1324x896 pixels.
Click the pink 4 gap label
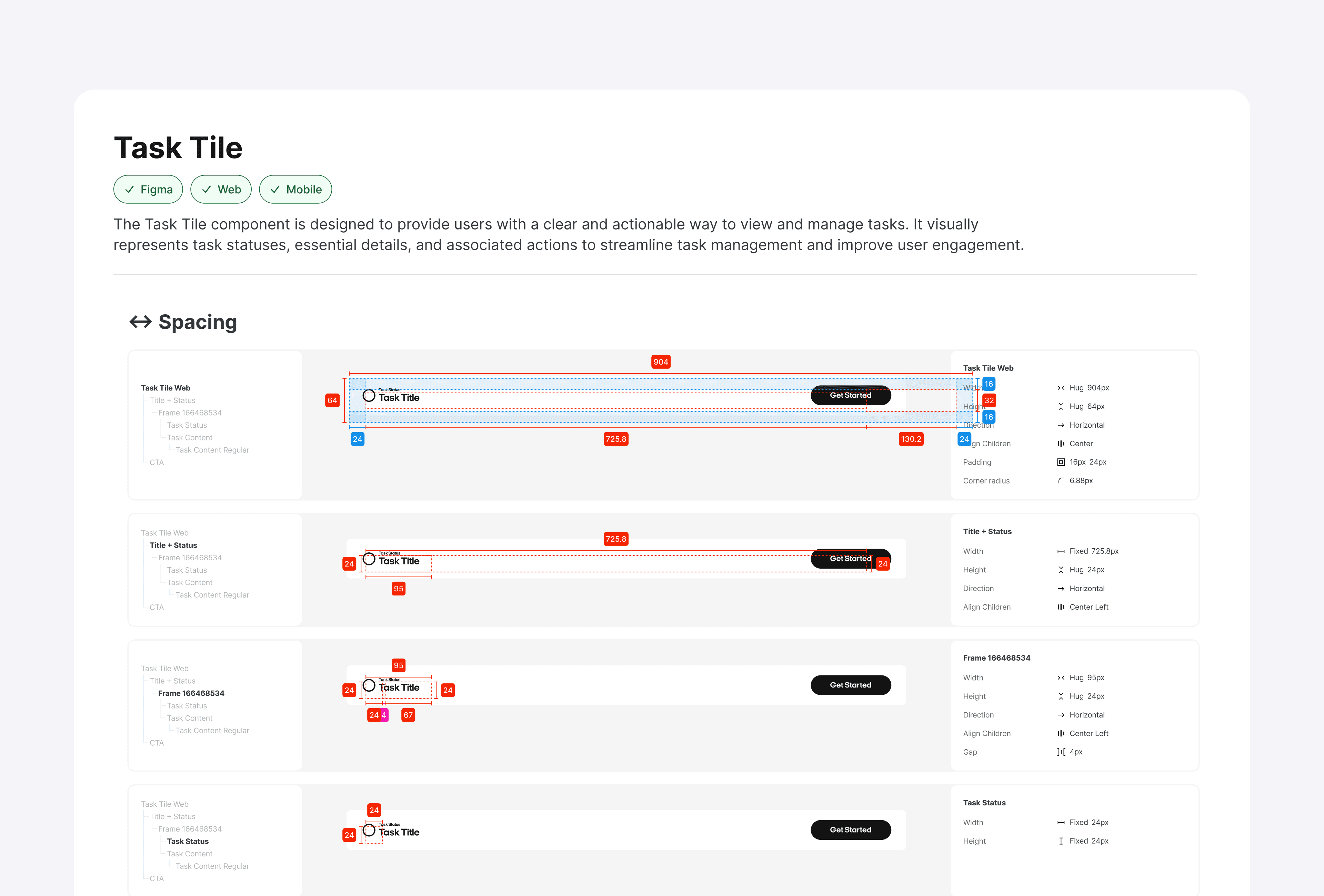coord(384,715)
